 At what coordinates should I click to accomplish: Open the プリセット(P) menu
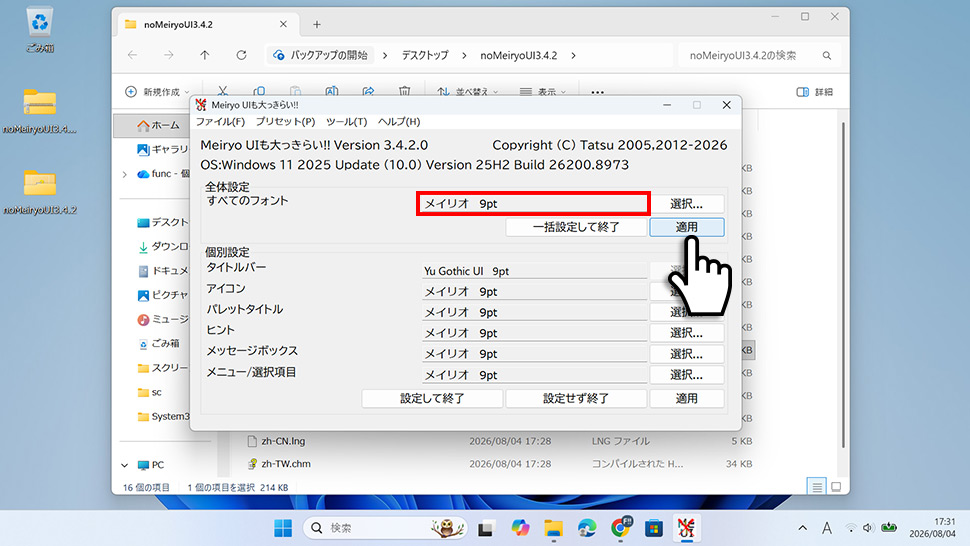285,122
